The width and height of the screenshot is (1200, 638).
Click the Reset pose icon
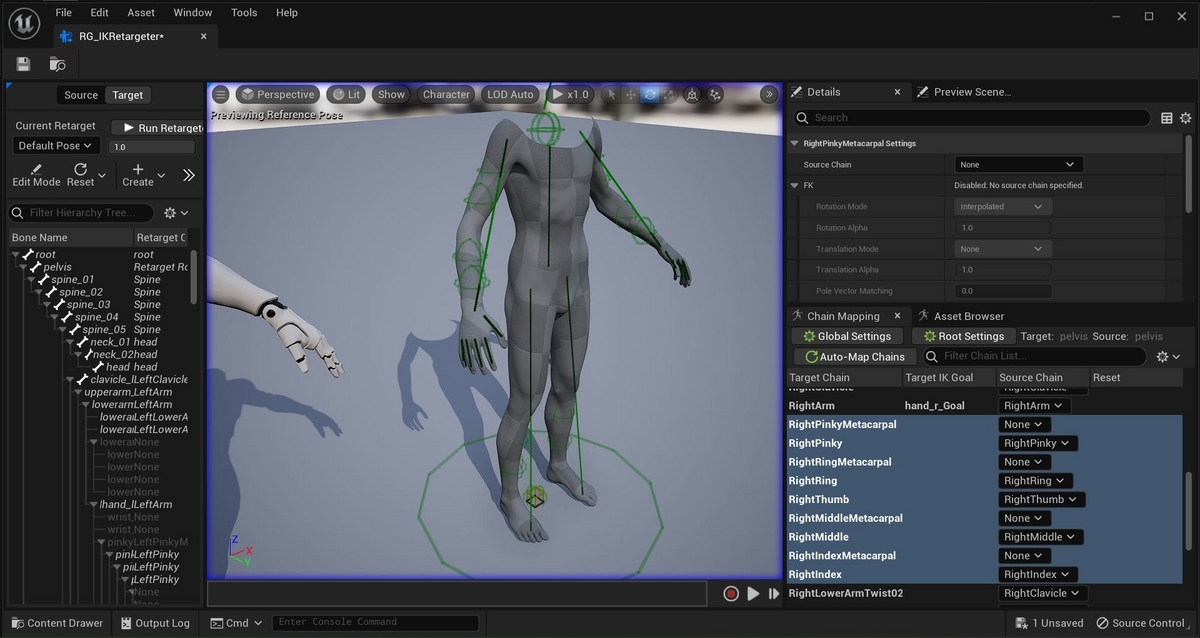[x=80, y=169]
